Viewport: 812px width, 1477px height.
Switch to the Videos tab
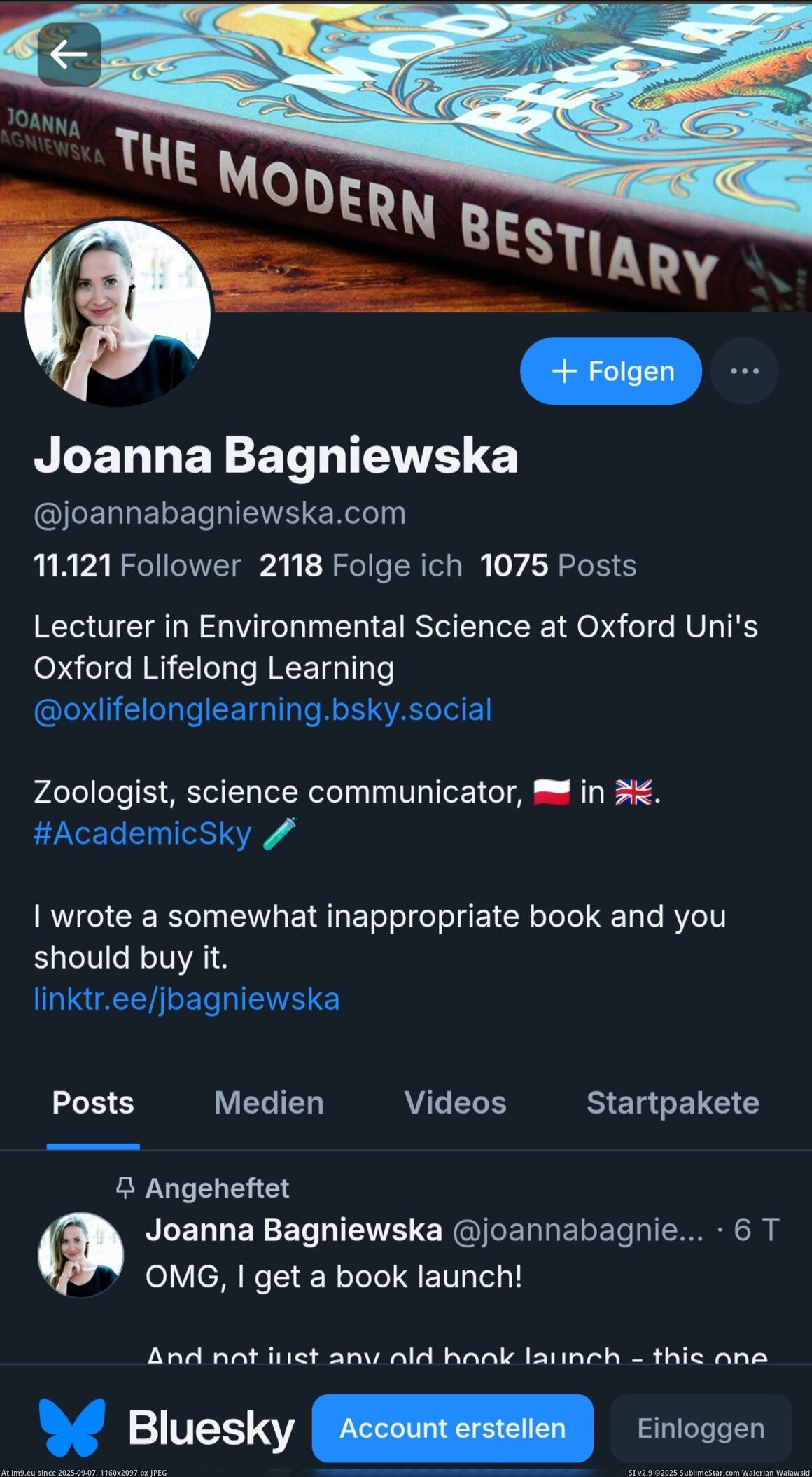tap(455, 1103)
